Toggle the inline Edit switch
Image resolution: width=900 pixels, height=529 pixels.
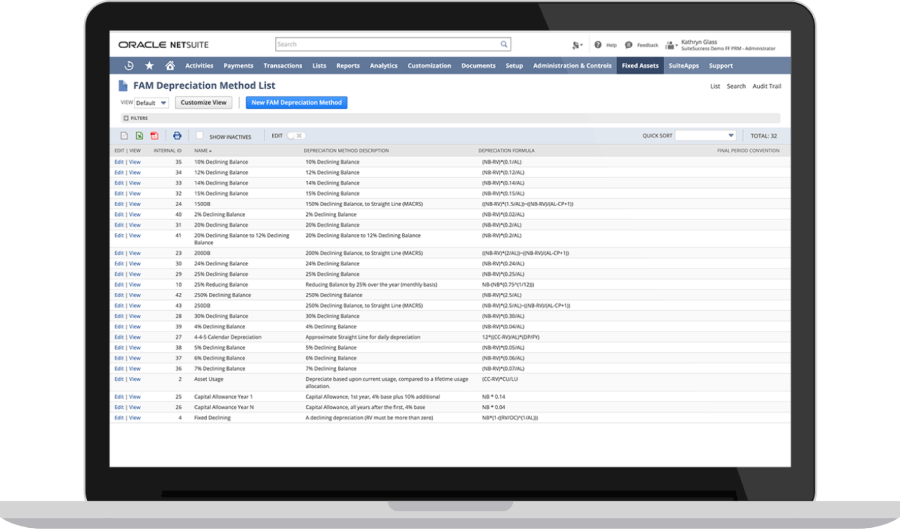pyautogui.click(x=296, y=136)
